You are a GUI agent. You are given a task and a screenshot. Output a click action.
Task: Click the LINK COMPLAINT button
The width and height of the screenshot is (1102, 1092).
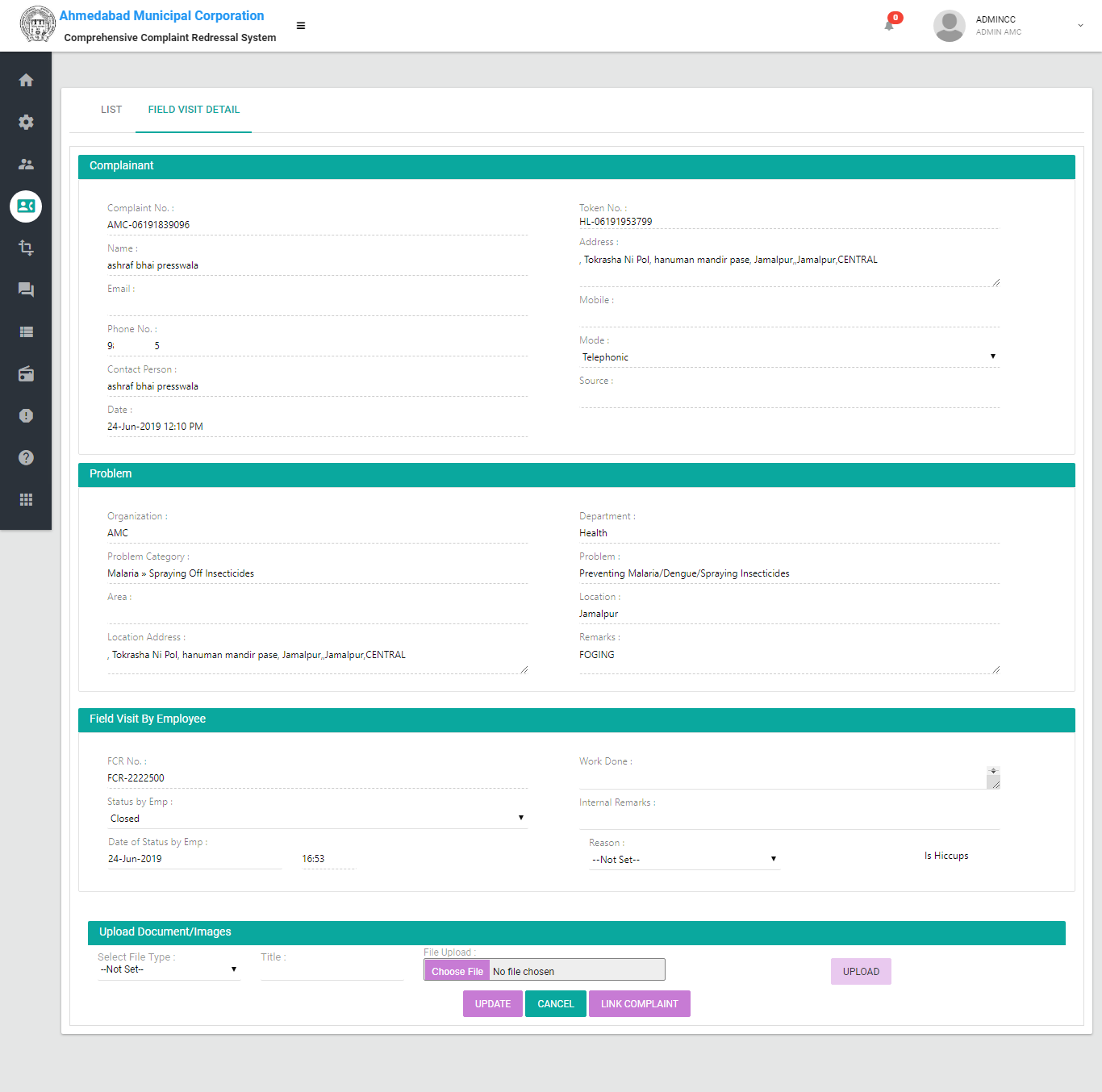point(640,1004)
